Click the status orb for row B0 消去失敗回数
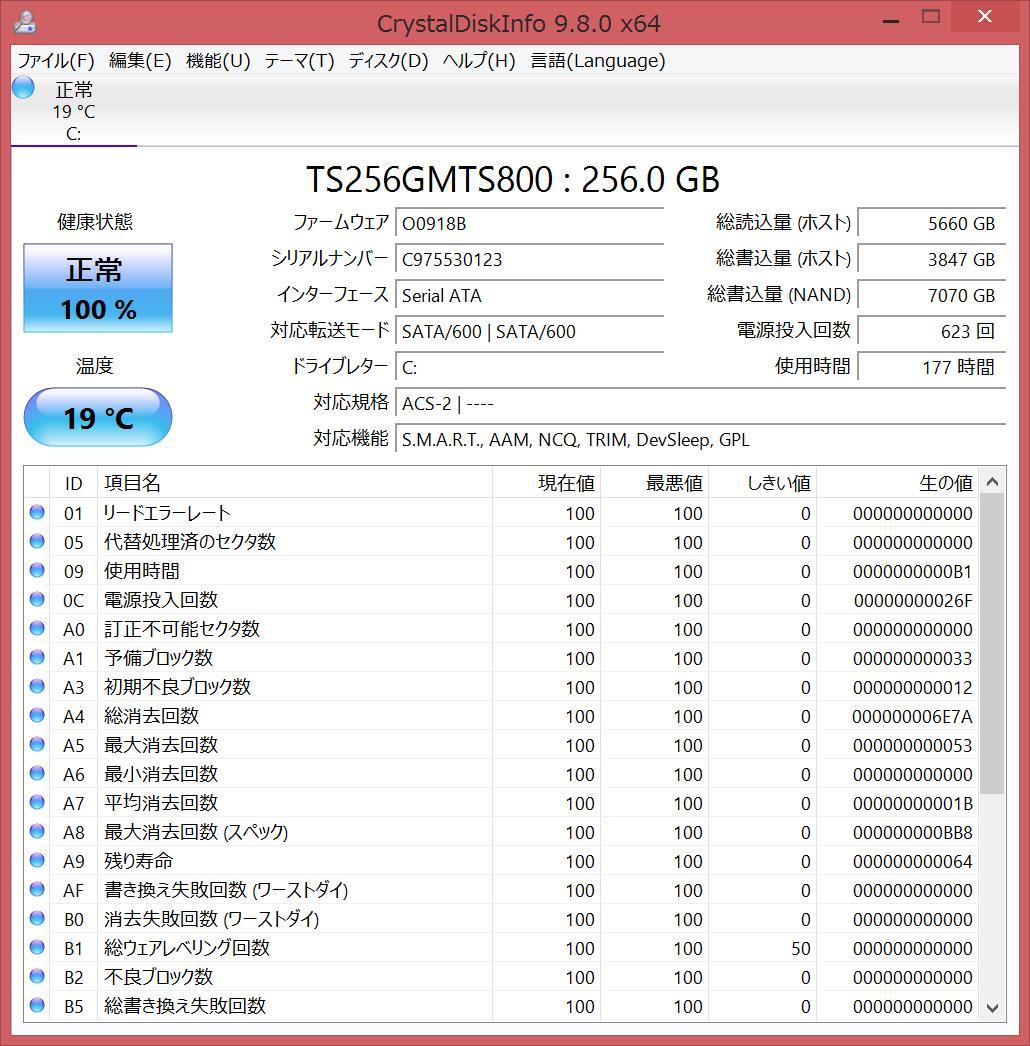The height and width of the screenshot is (1046, 1030). (x=37, y=919)
